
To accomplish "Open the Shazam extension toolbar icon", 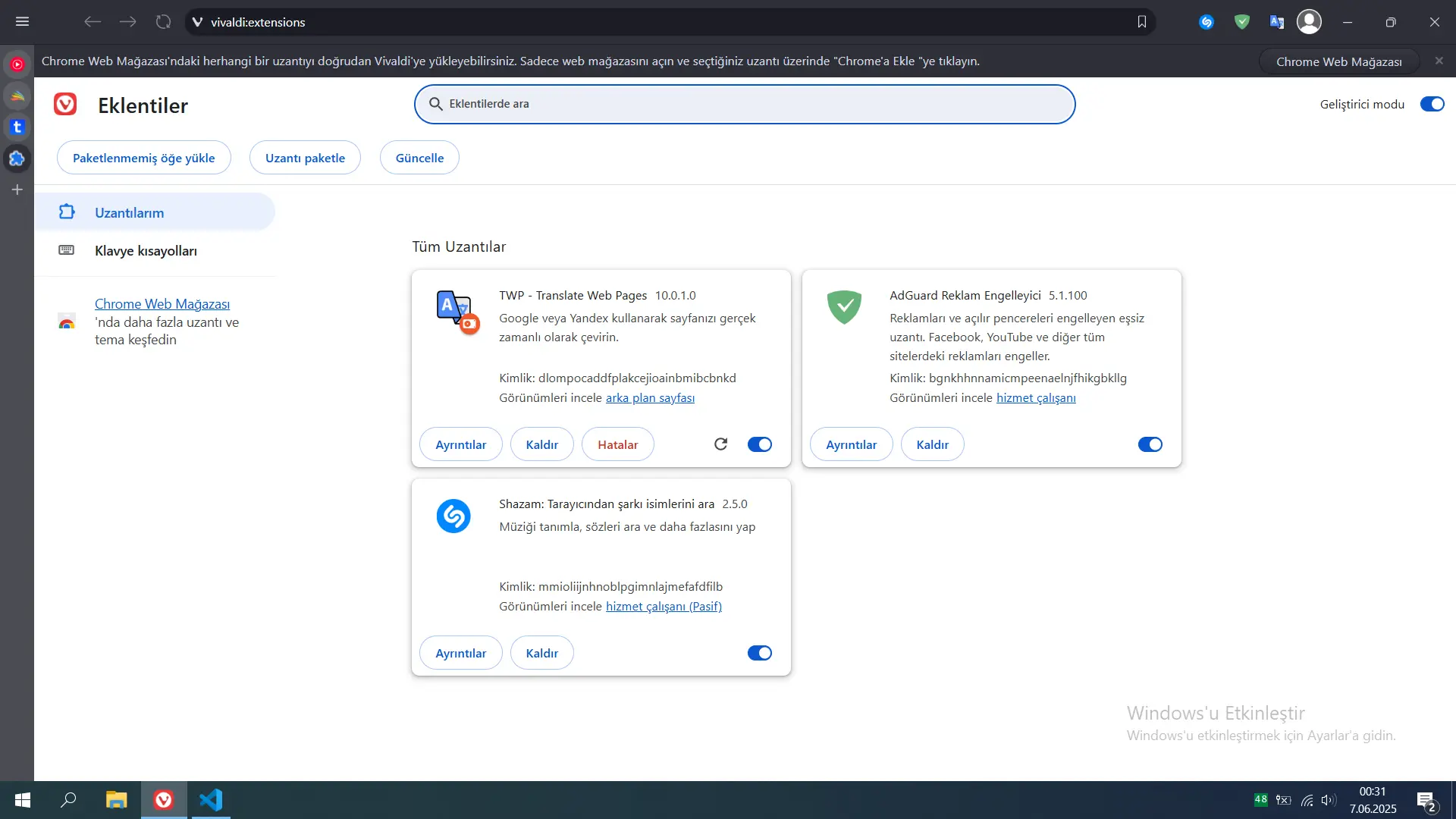I will coord(1207,22).
